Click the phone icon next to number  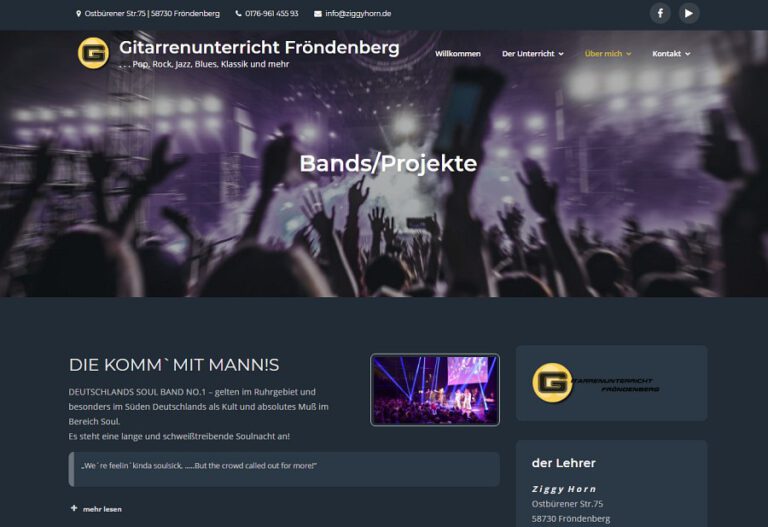[239, 14]
